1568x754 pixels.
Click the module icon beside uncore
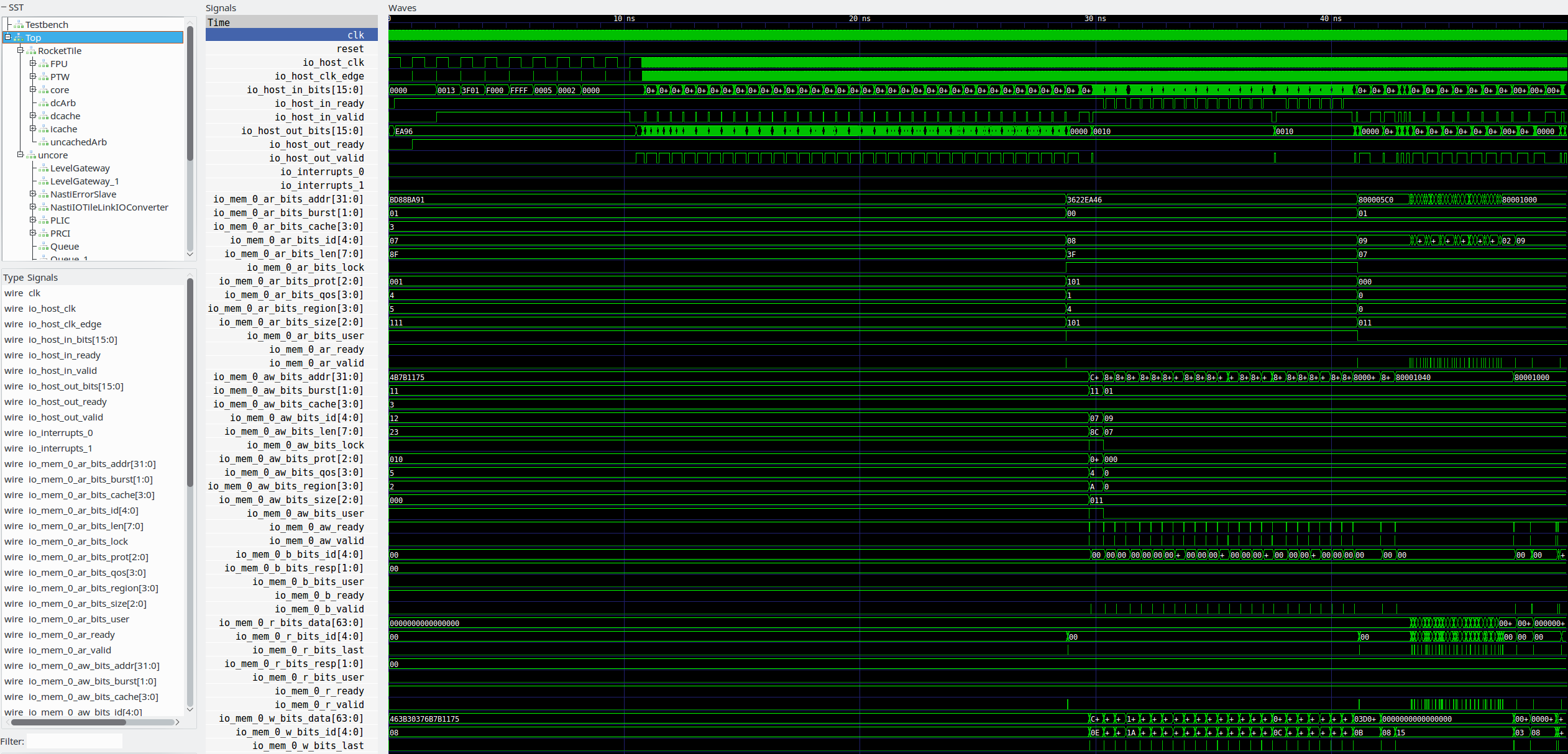pos(30,155)
